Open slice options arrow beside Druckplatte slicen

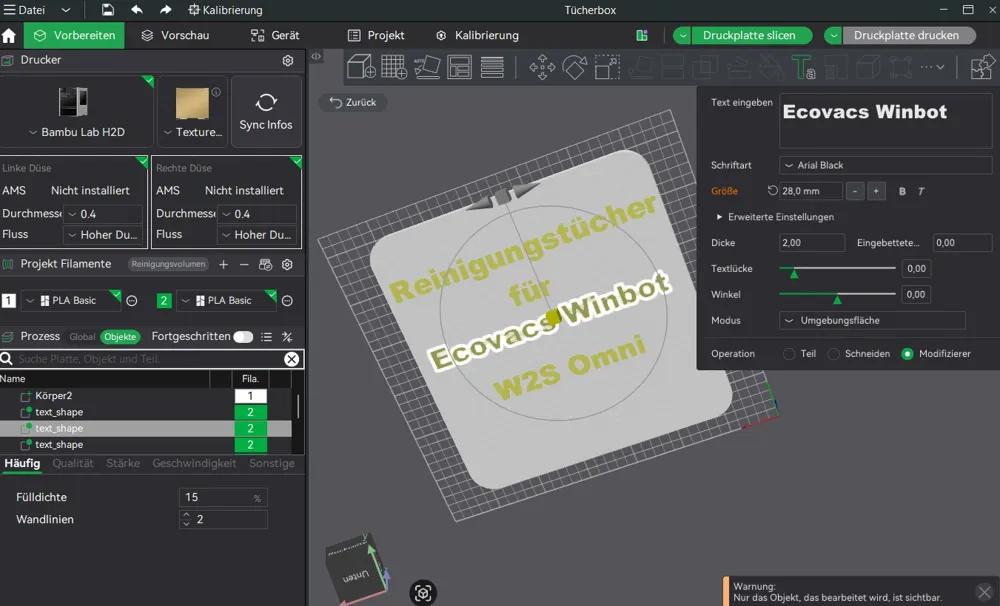(682, 36)
